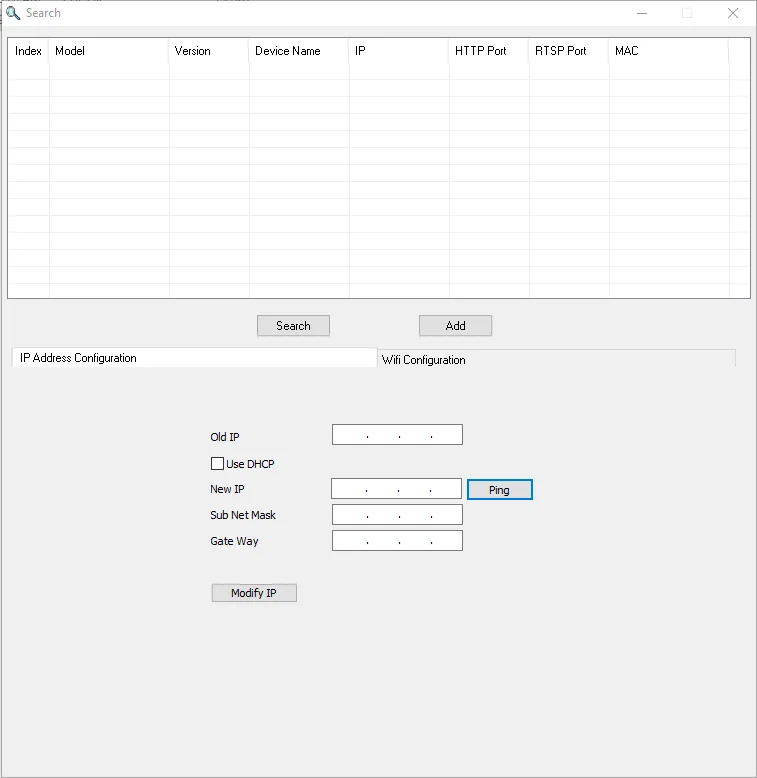Sort by the Model column header
The image size is (757, 778).
[109, 51]
